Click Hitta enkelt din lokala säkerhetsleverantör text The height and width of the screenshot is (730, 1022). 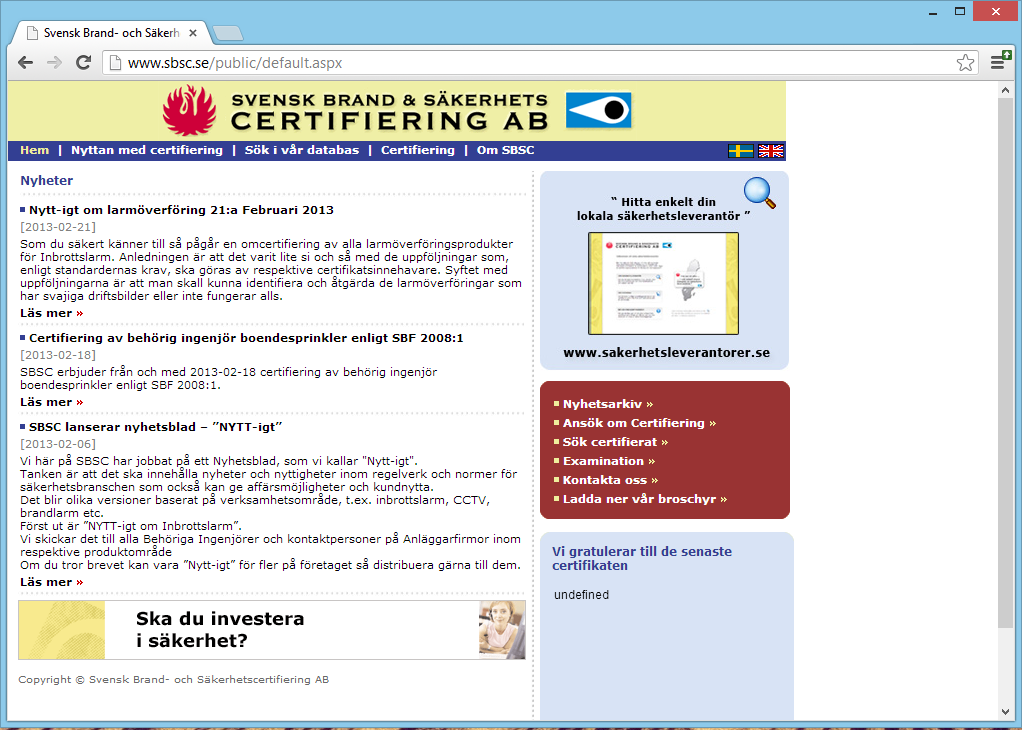664,209
